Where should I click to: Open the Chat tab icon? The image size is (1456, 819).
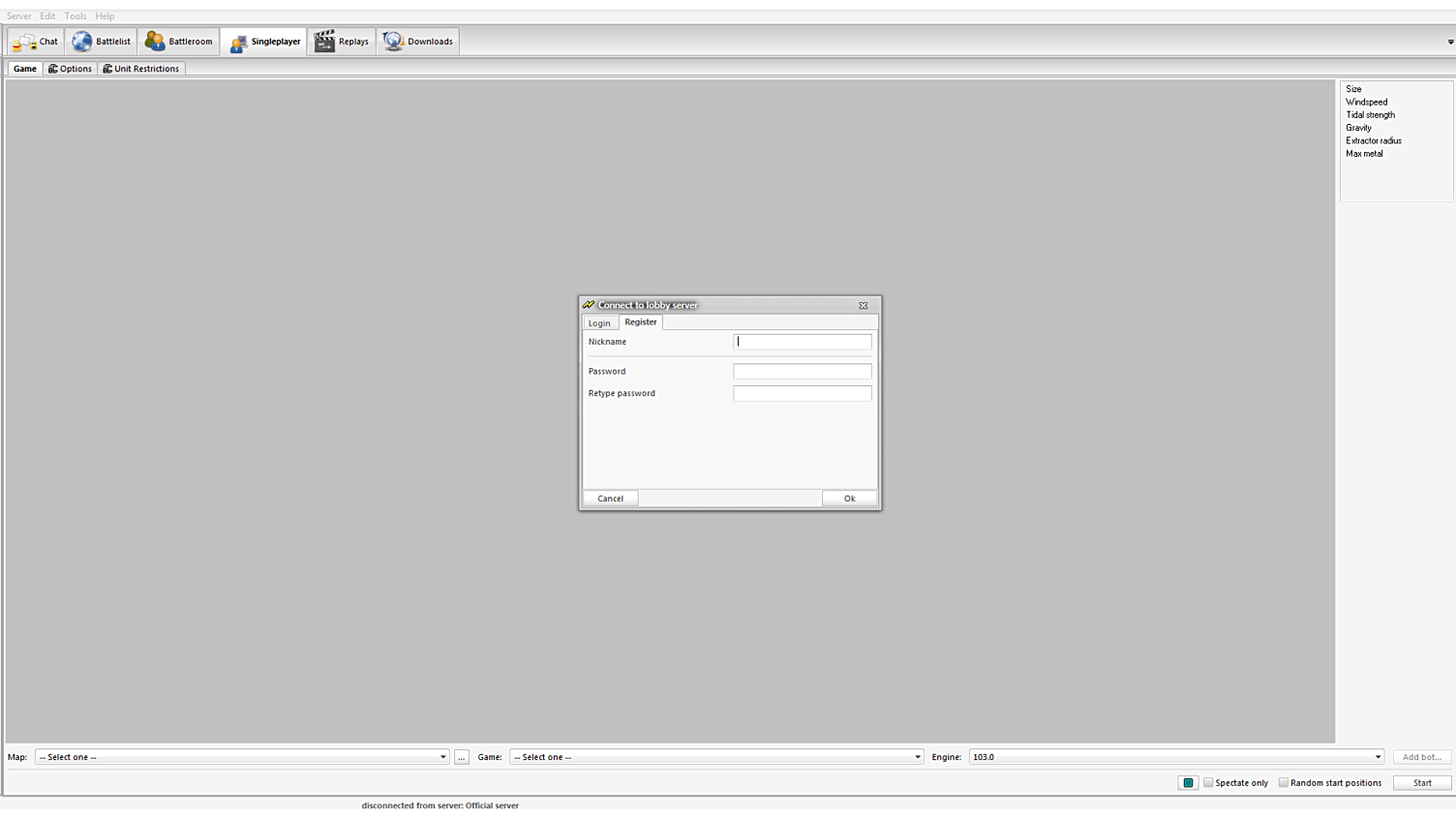point(24,42)
